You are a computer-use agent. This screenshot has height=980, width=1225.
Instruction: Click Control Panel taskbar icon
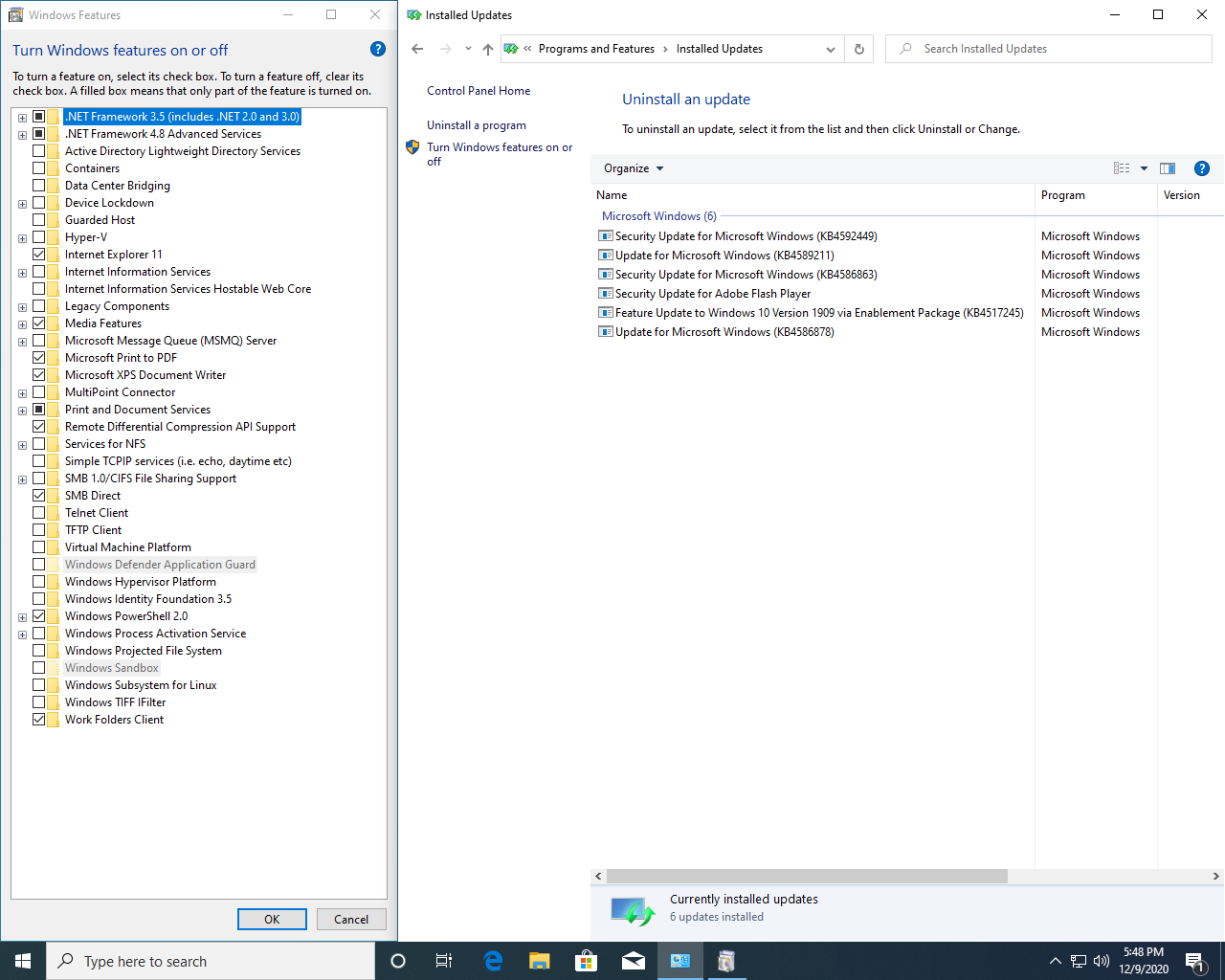(x=680, y=961)
